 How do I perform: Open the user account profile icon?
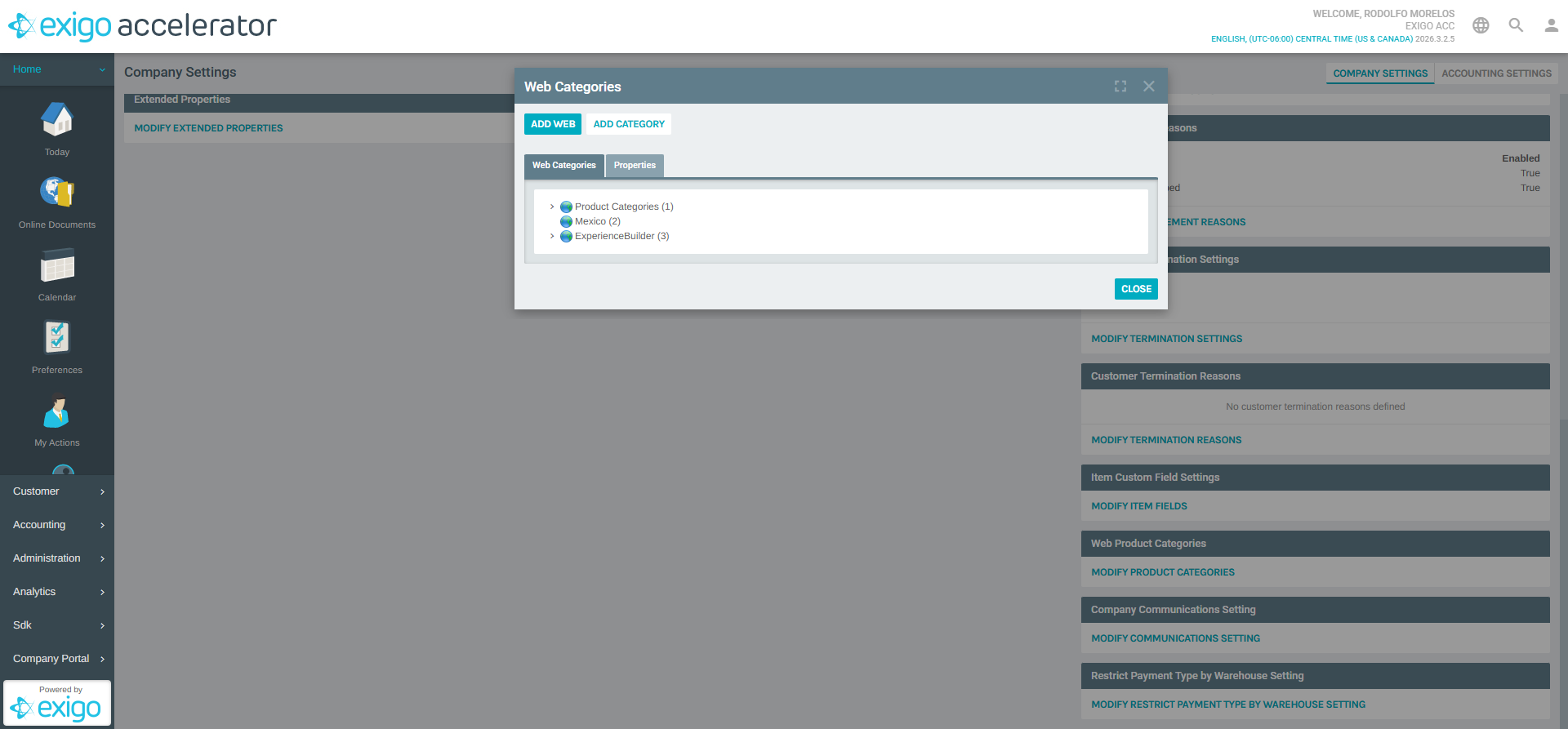click(x=1551, y=25)
